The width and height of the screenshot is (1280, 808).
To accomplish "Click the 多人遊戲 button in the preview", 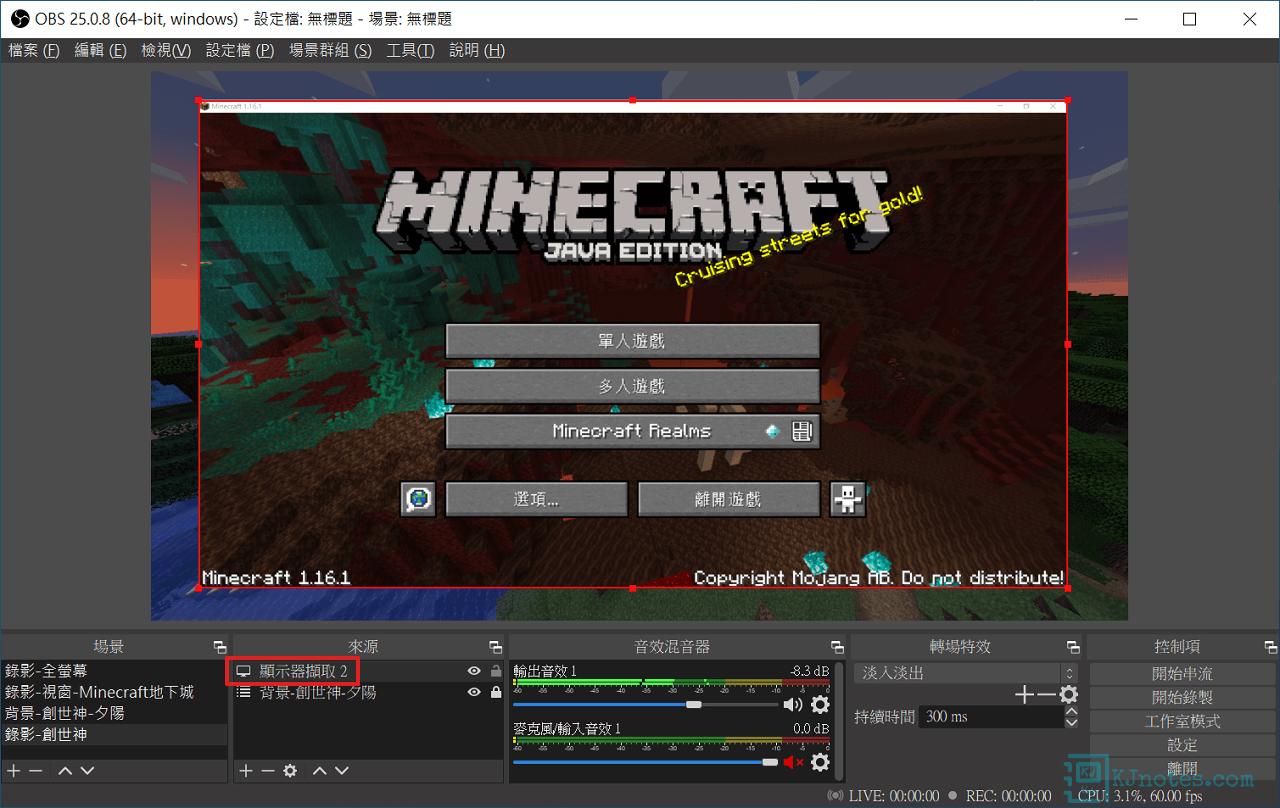I will pos(632,386).
